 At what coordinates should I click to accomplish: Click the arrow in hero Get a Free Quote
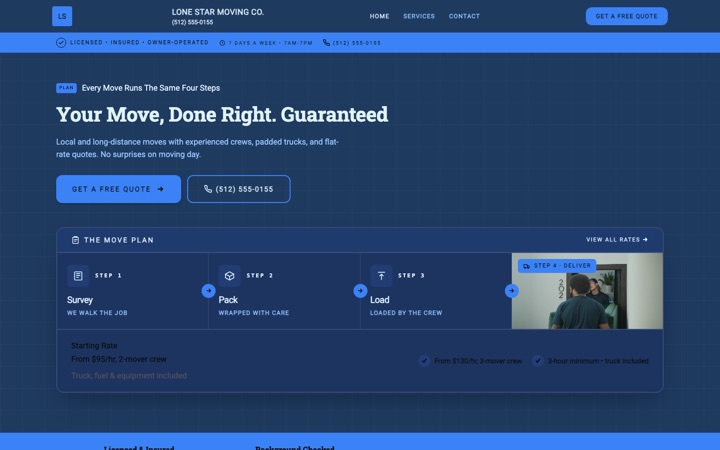click(160, 189)
